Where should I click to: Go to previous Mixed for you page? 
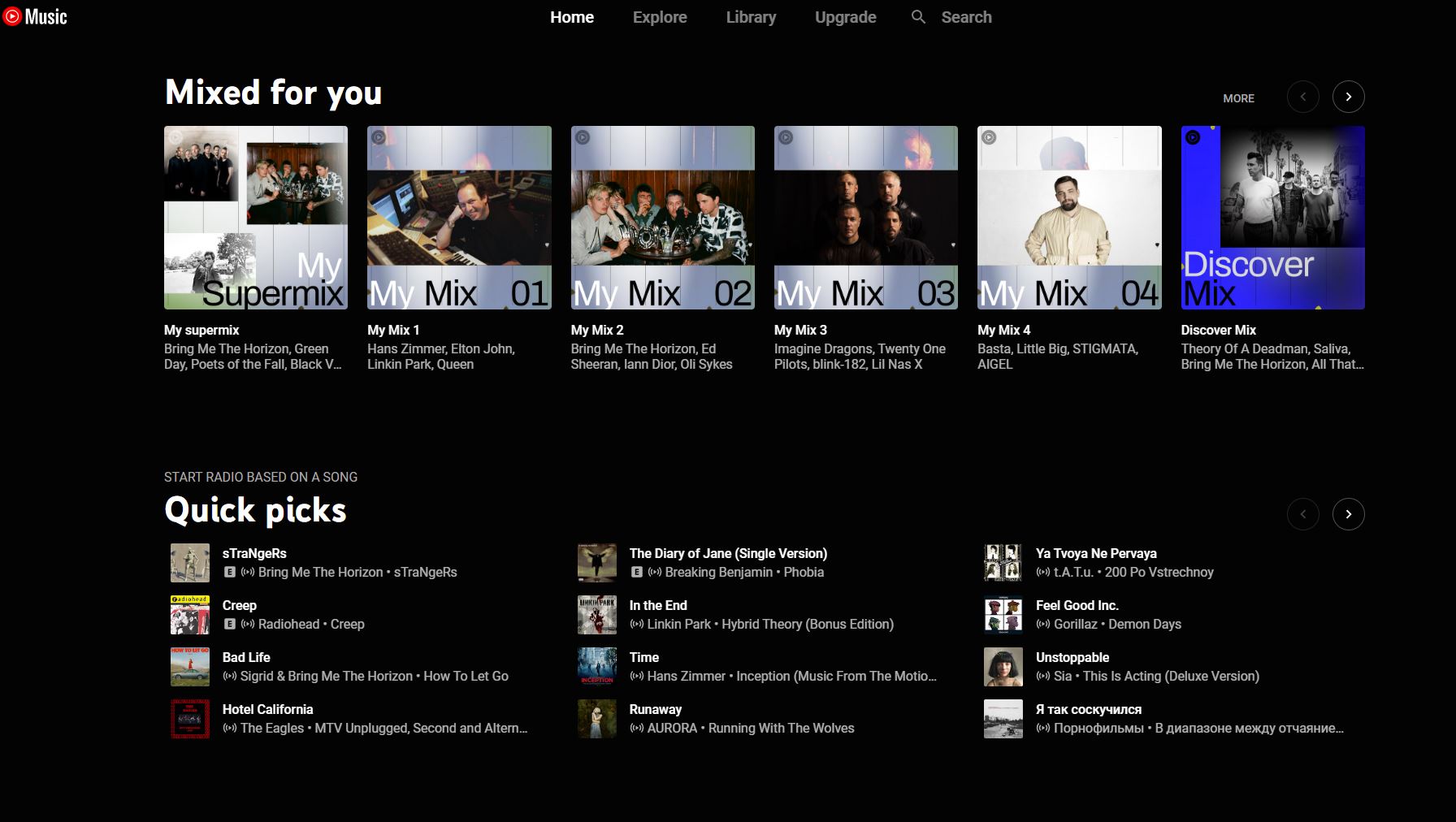click(x=1302, y=97)
